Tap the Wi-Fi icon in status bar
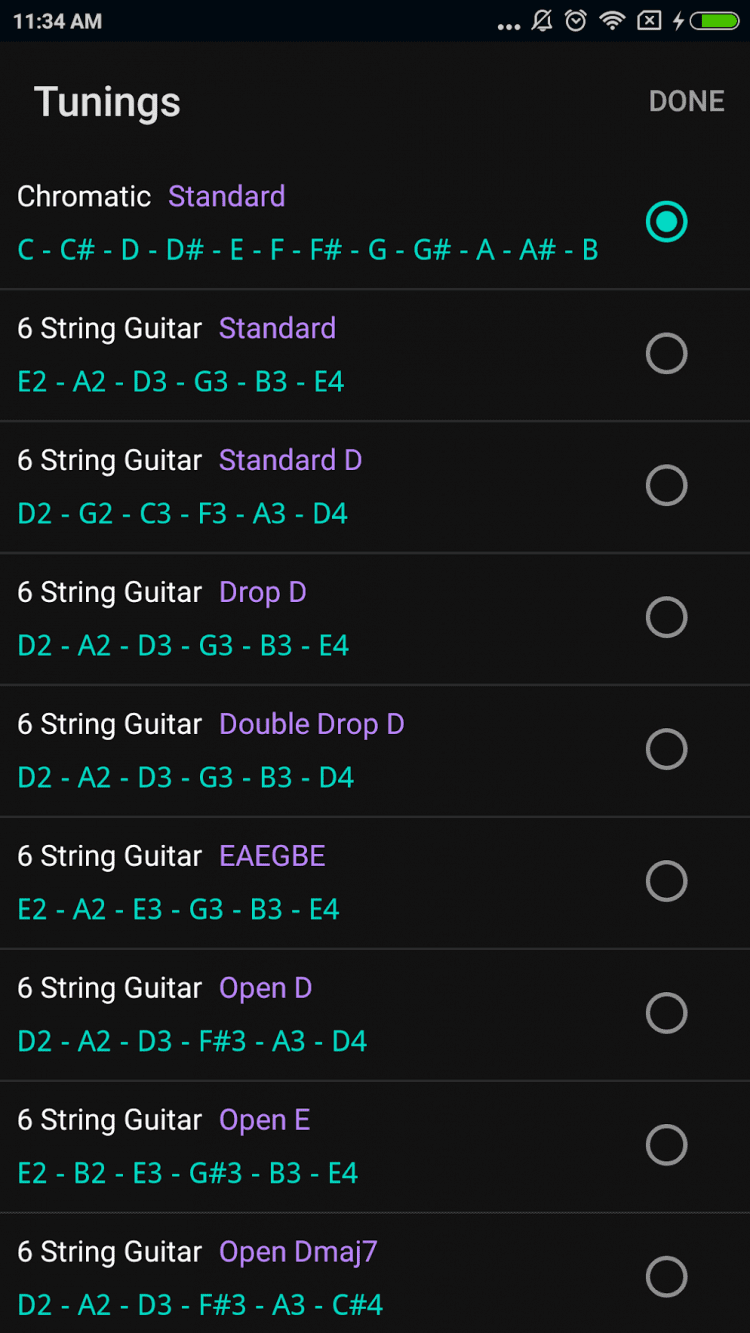Viewport: 750px width, 1333px height. [612, 21]
